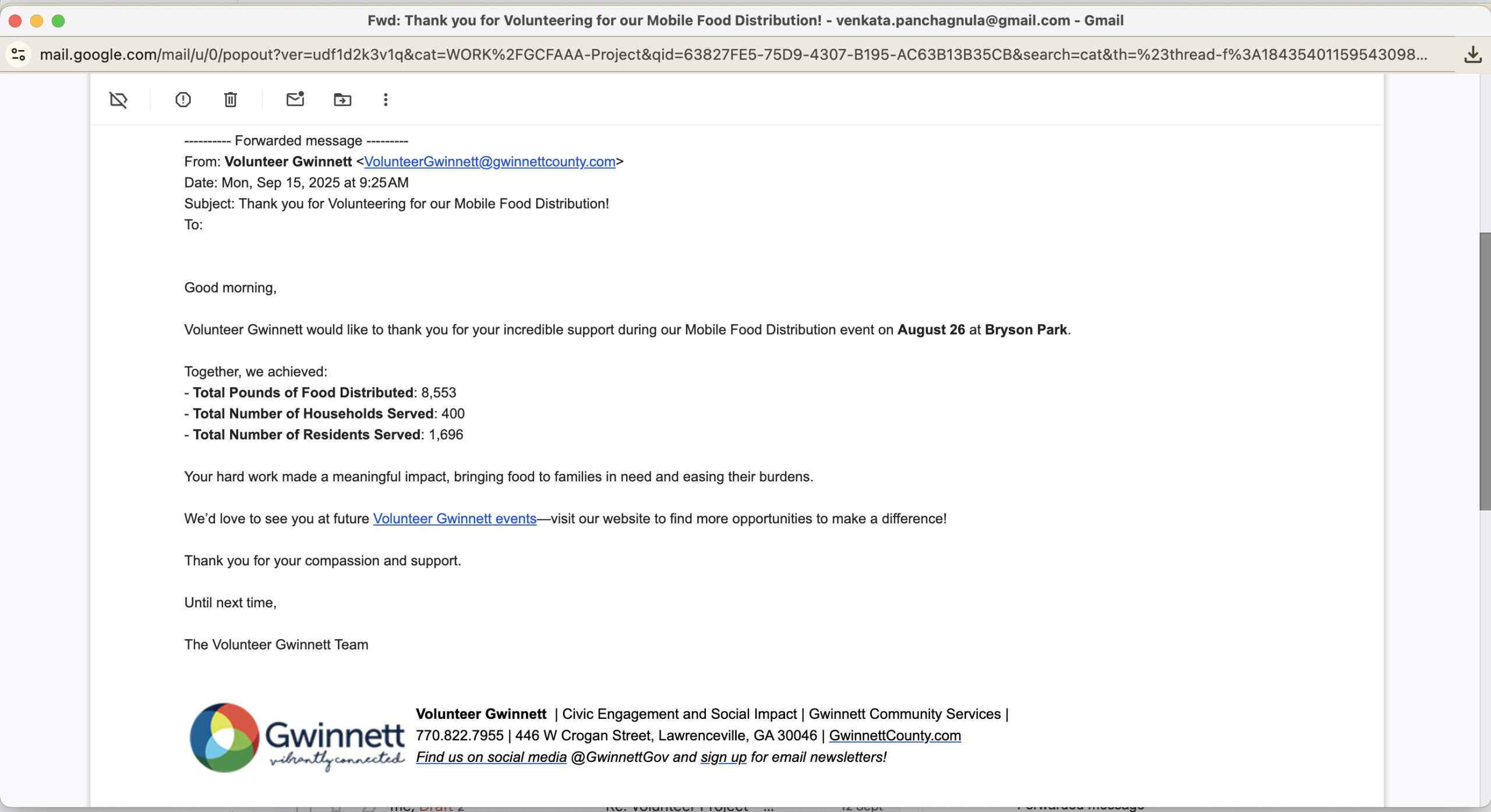Click the sign up newsletter link
1491x812 pixels.
[x=723, y=757]
